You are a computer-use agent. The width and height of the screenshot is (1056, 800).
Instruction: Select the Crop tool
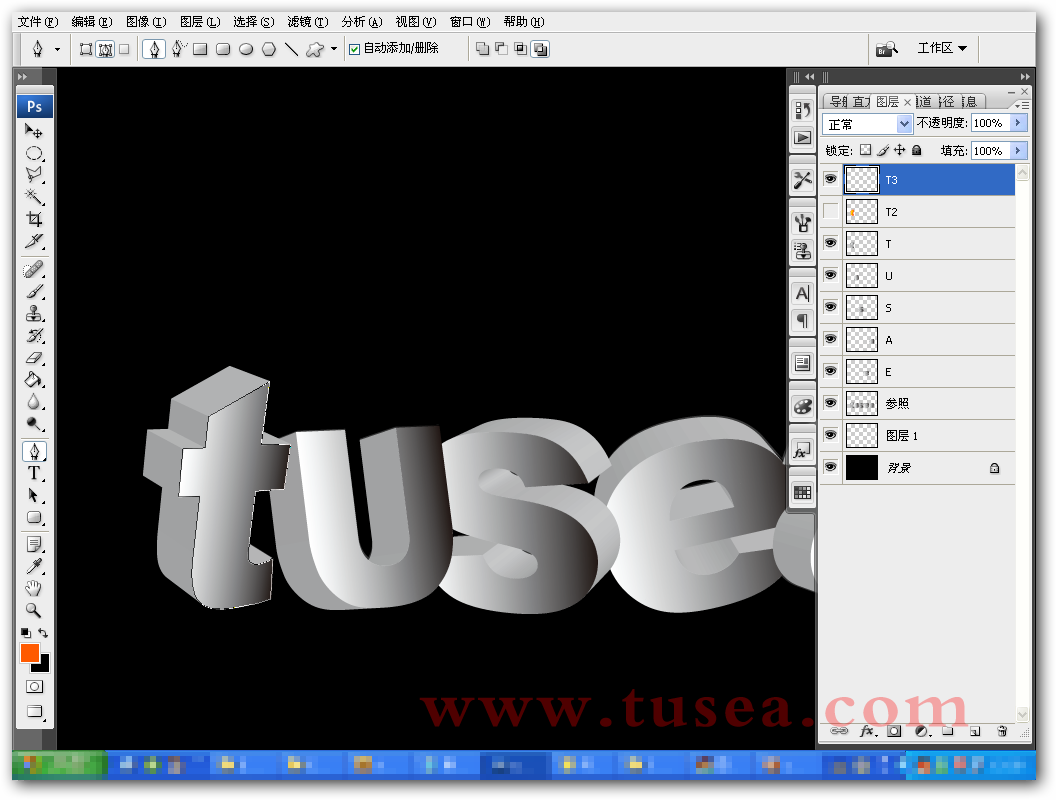coord(34,219)
